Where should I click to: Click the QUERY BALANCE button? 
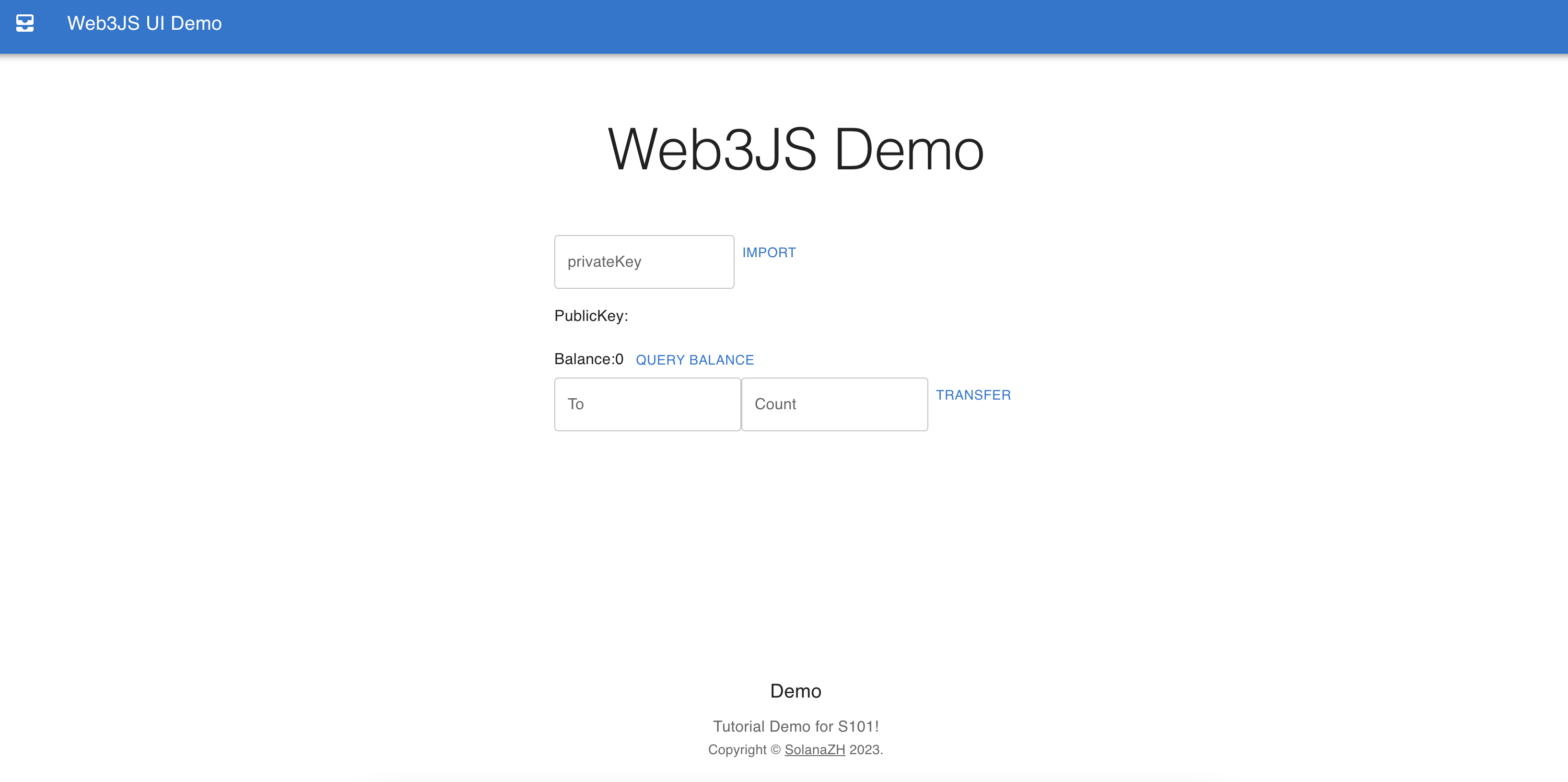coord(694,360)
